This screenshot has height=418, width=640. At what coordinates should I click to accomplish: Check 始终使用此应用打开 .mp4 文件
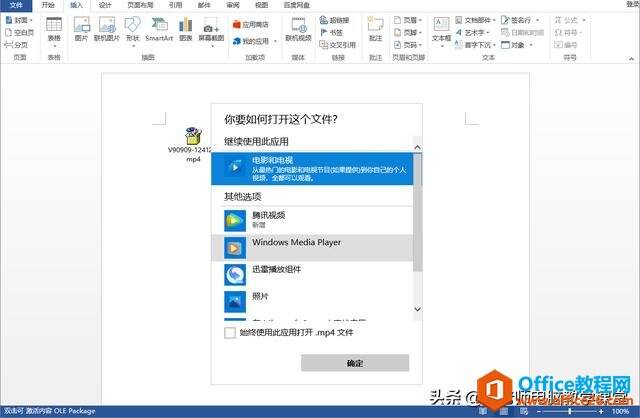(x=230, y=333)
